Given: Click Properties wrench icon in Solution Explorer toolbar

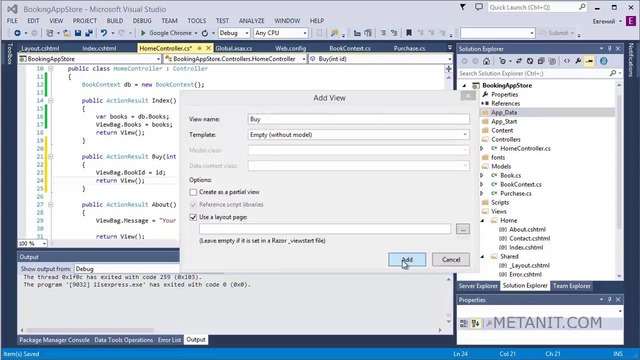Looking at the screenshot, I should [x=578, y=61].
